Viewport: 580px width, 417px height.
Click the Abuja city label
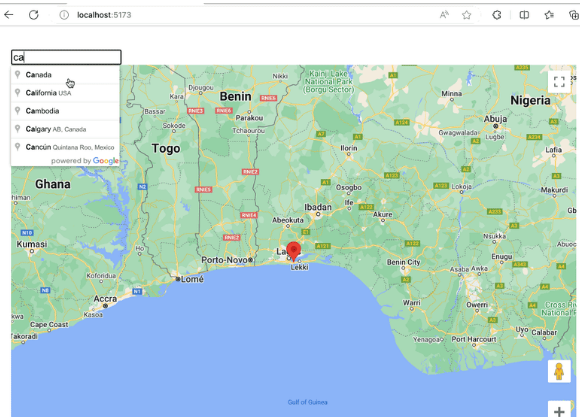[x=495, y=119]
